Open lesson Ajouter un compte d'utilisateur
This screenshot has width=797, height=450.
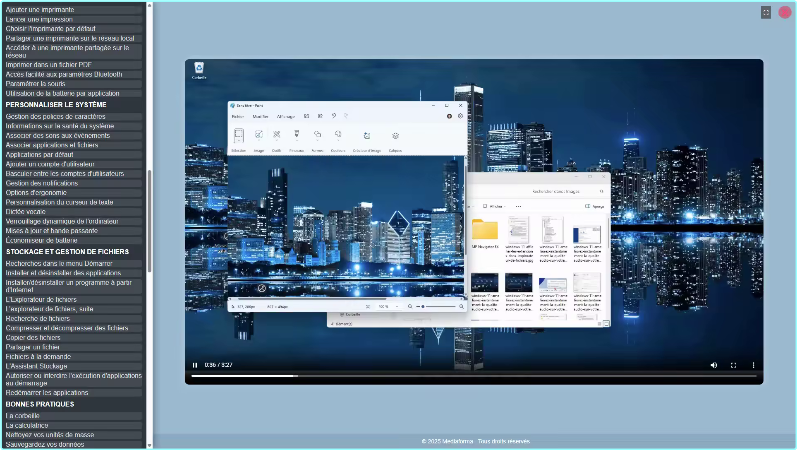coord(73,164)
